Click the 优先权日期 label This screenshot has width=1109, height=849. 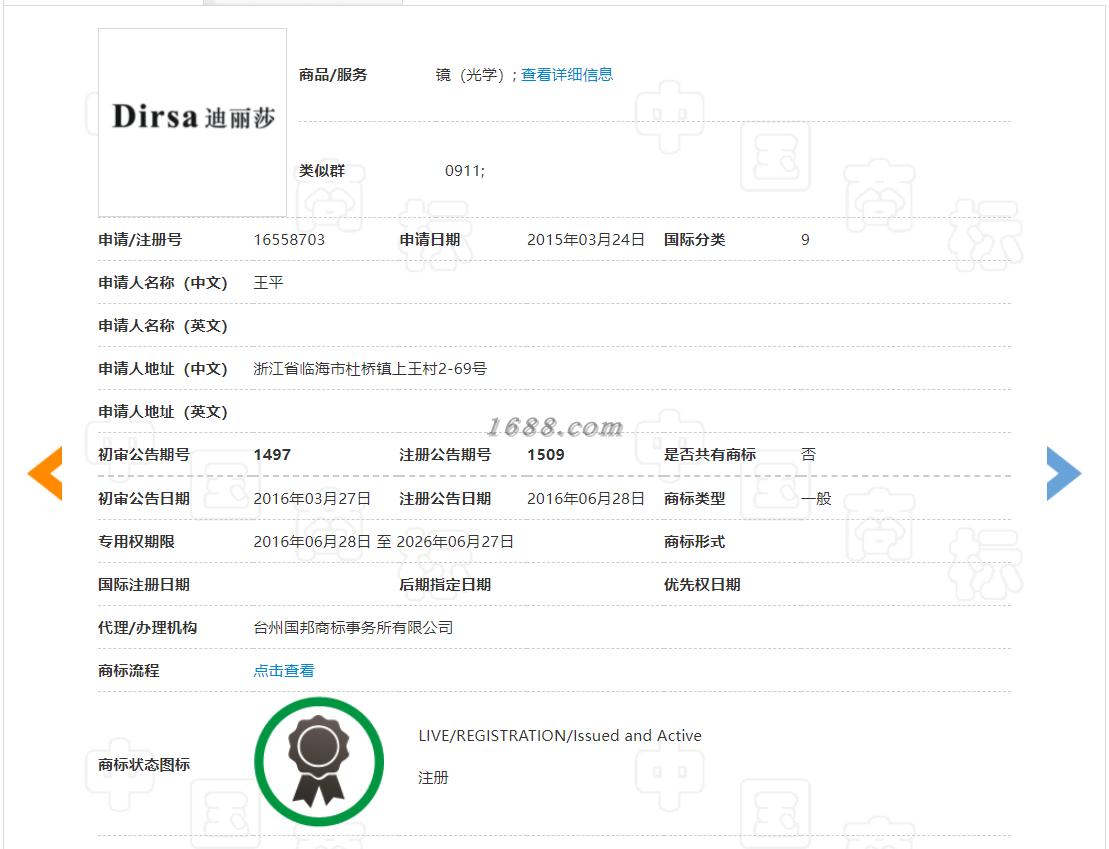pos(702,585)
